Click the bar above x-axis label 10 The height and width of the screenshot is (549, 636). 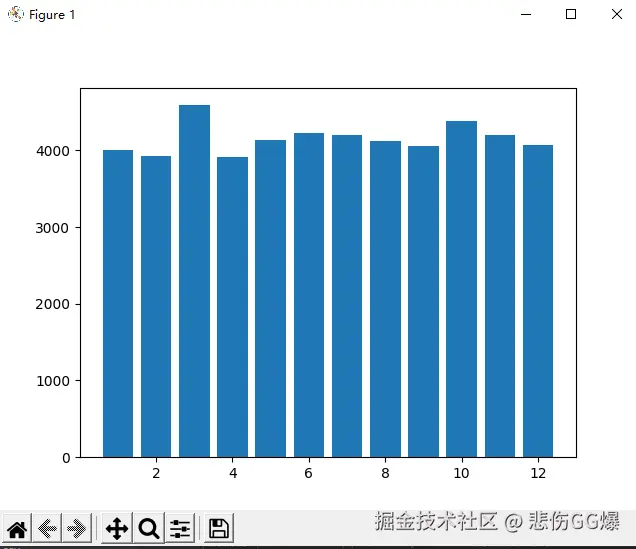click(461, 289)
